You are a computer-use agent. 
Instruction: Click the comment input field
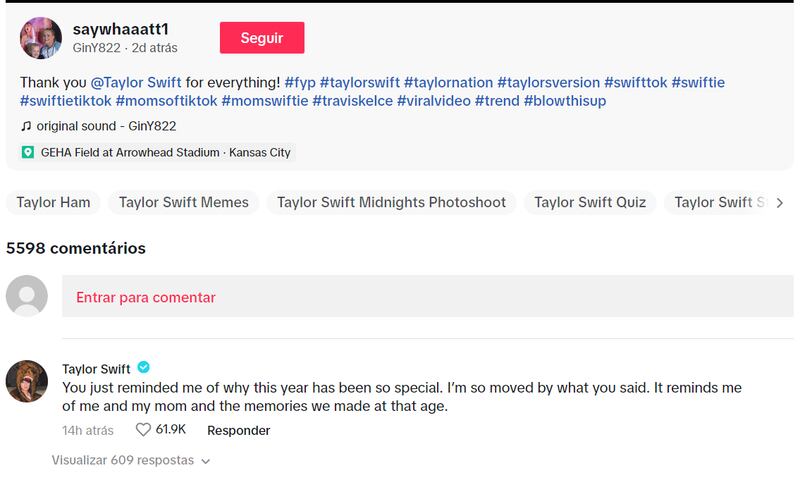tap(428, 297)
